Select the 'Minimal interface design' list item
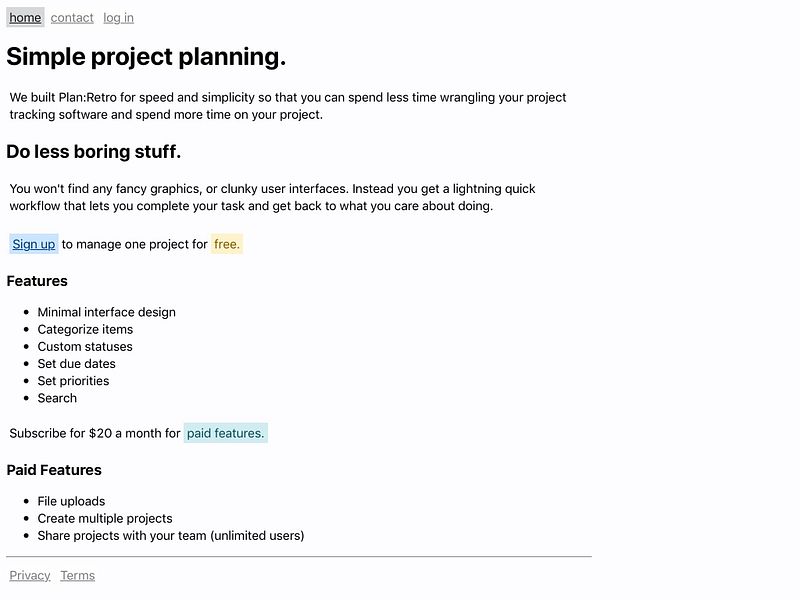This screenshot has height=600, width=800. (x=107, y=312)
